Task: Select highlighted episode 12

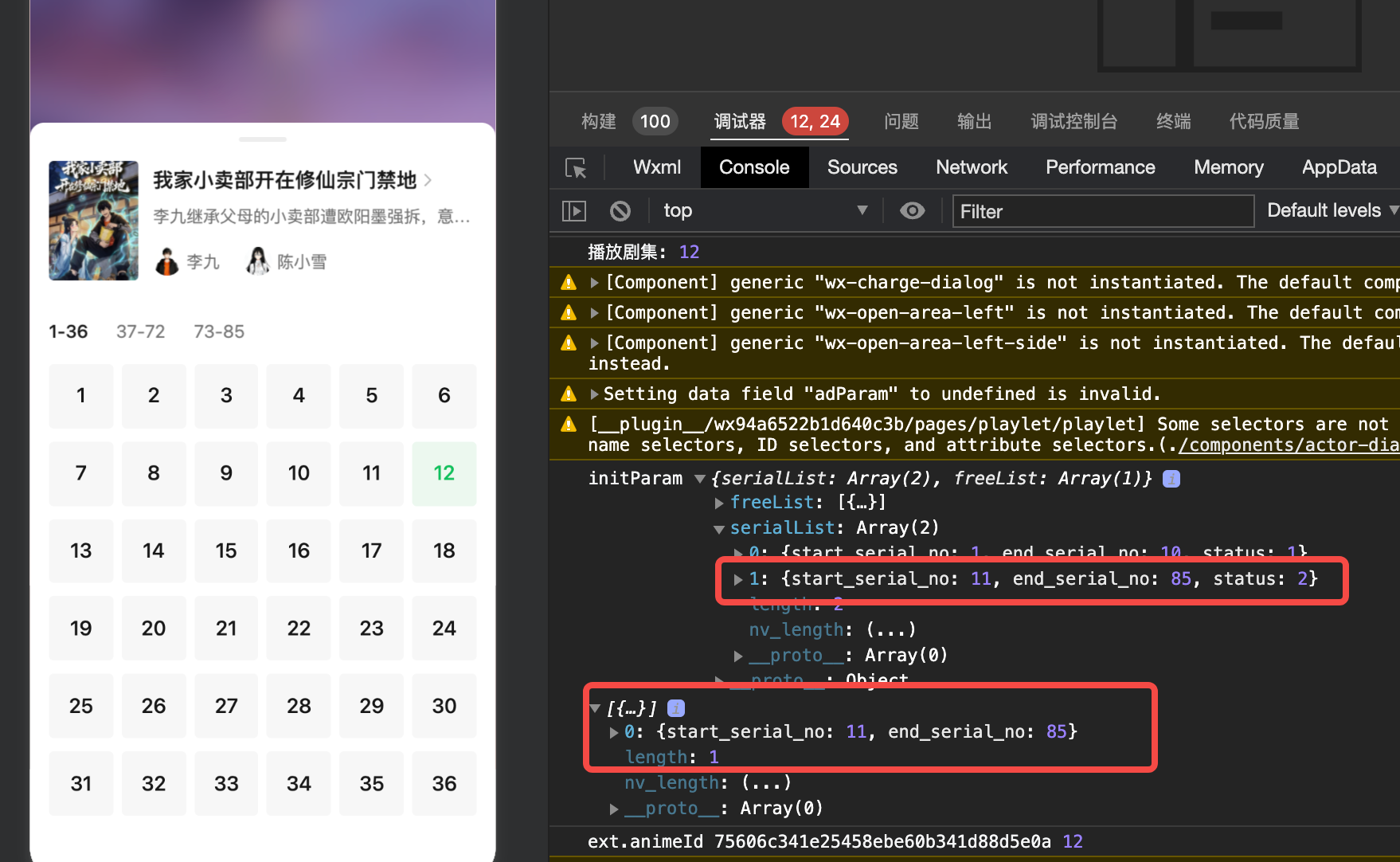Action: click(x=444, y=473)
